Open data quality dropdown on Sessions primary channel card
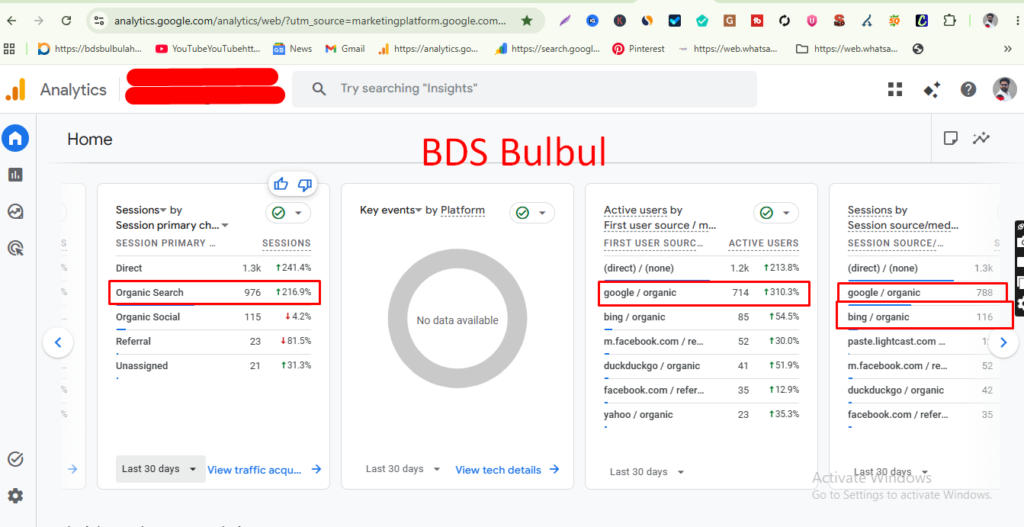Image resolution: width=1024 pixels, height=527 pixels. pyautogui.click(x=288, y=213)
